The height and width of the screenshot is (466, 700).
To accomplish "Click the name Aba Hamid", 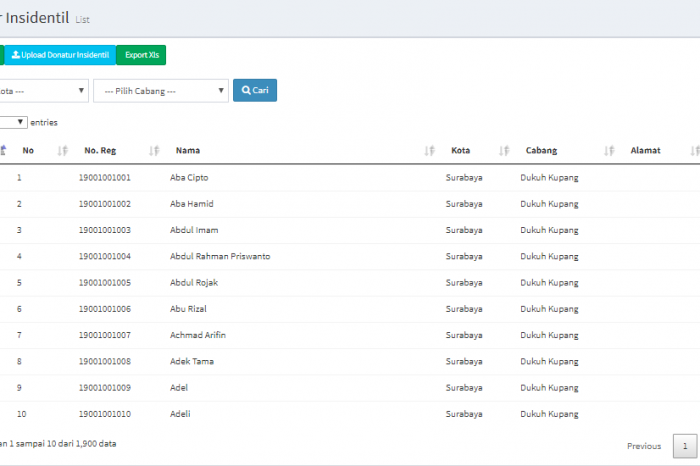I will [x=192, y=204].
